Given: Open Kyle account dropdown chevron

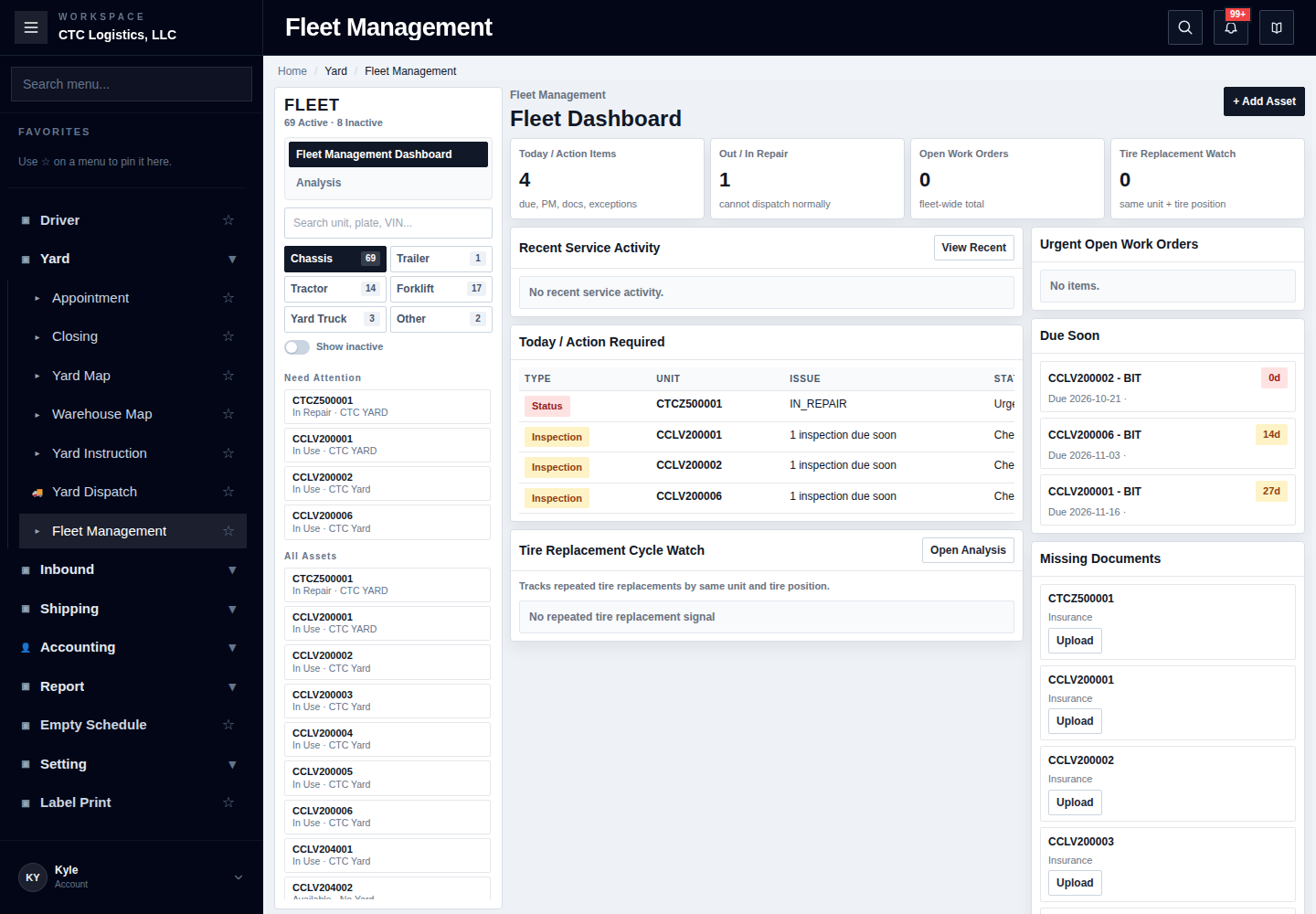Looking at the screenshot, I should click(x=239, y=877).
